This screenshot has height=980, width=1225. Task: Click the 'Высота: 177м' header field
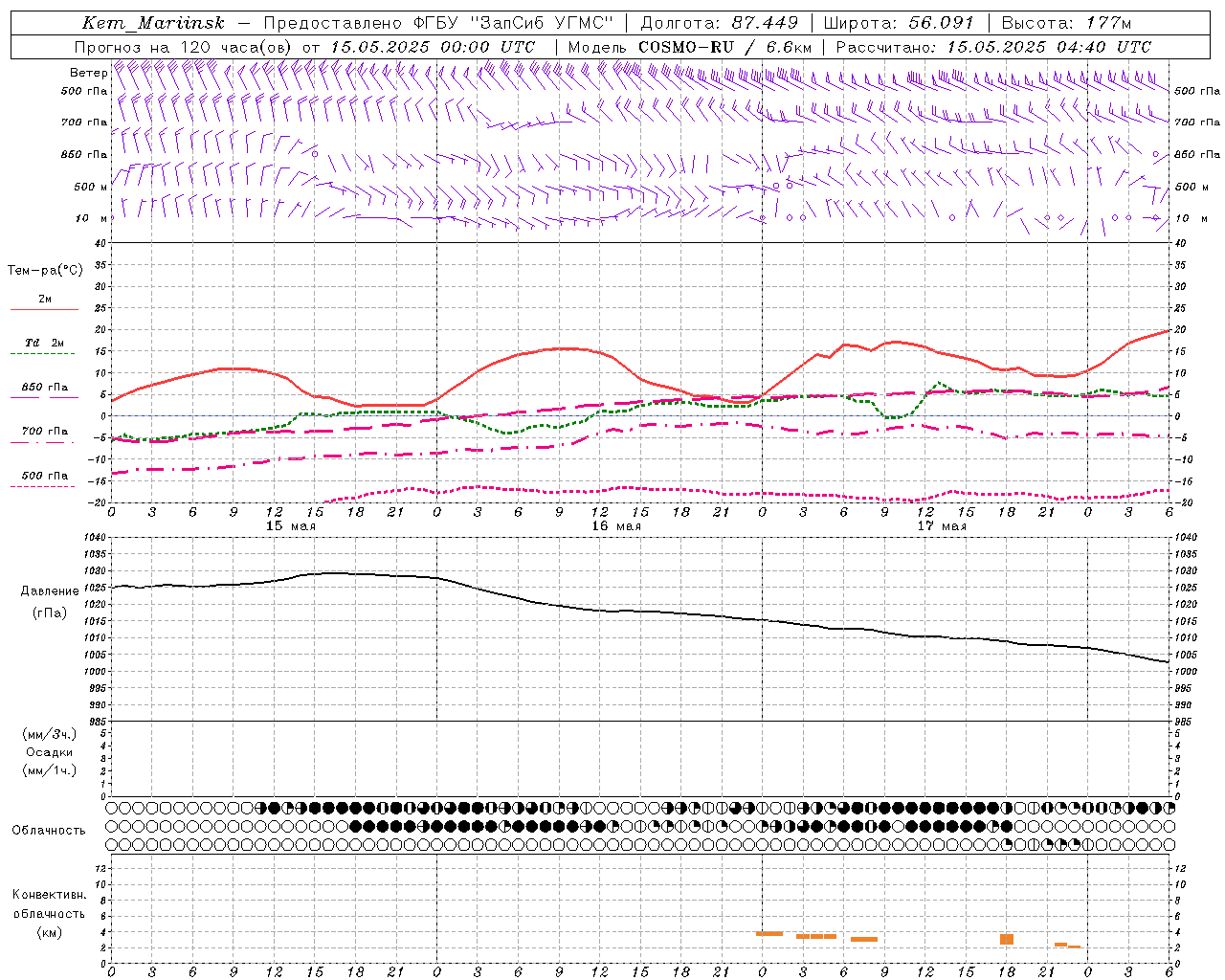pyautogui.click(x=1067, y=23)
